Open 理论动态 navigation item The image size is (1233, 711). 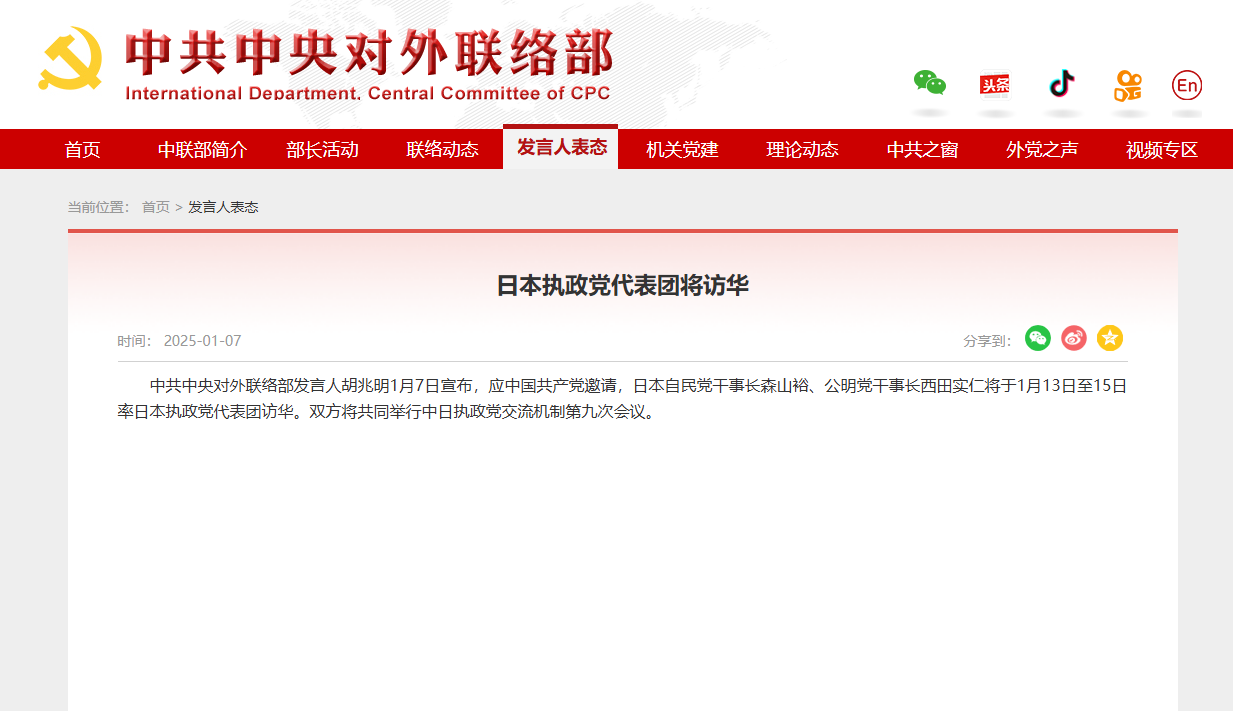coord(802,150)
